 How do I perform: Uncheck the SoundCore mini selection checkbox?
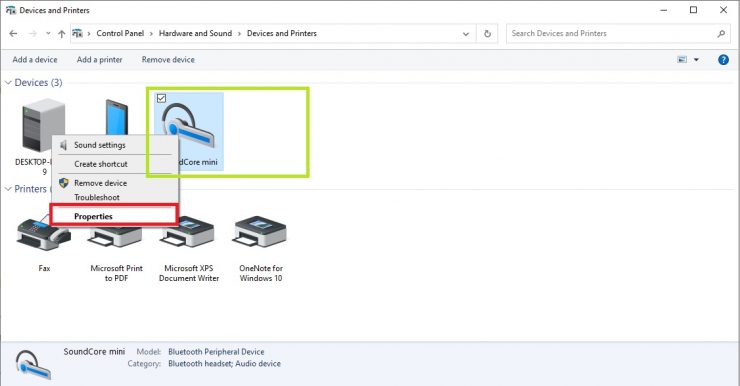point(161,98)
